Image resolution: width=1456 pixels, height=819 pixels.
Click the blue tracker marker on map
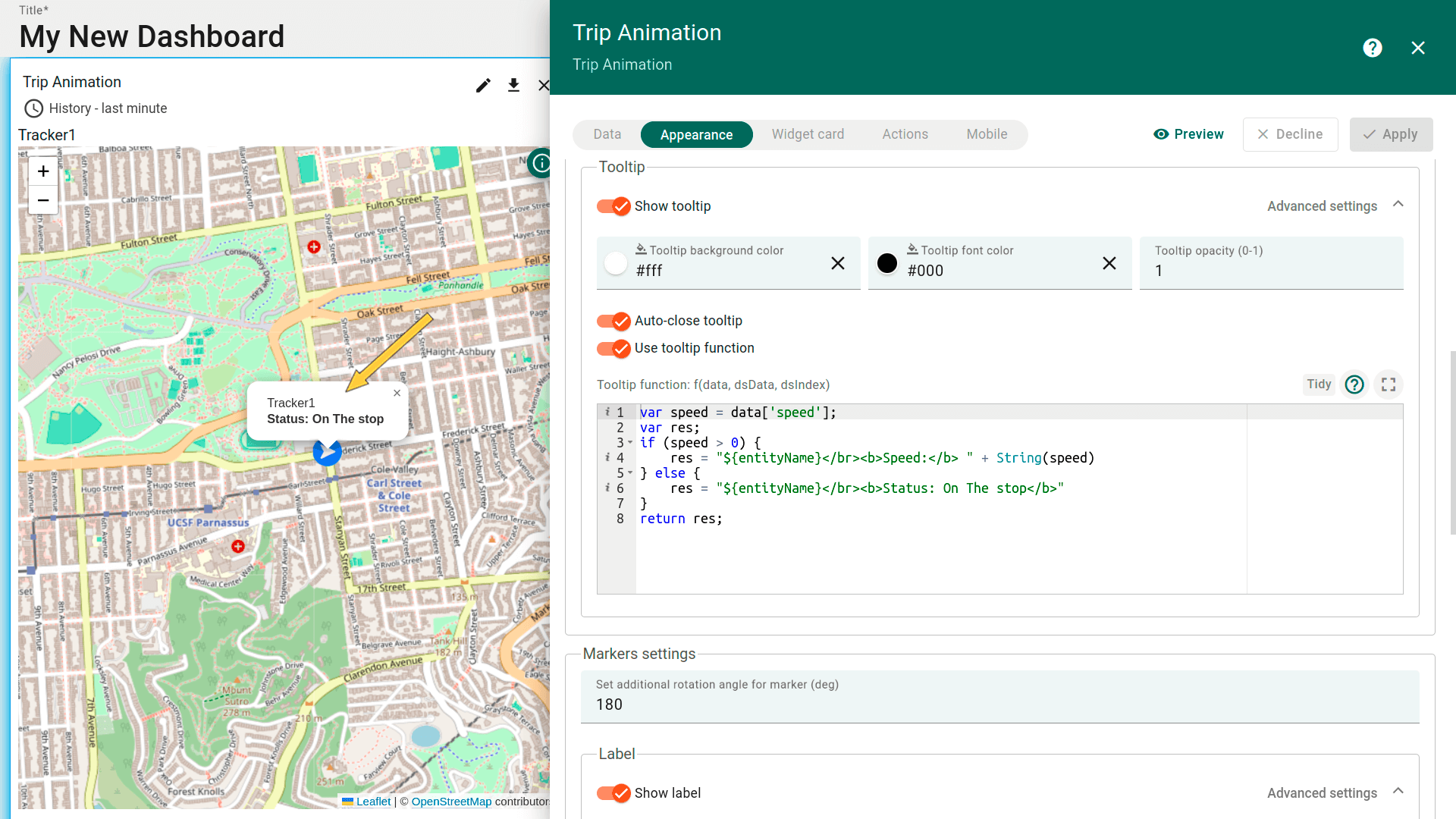(x=327, y=452)
